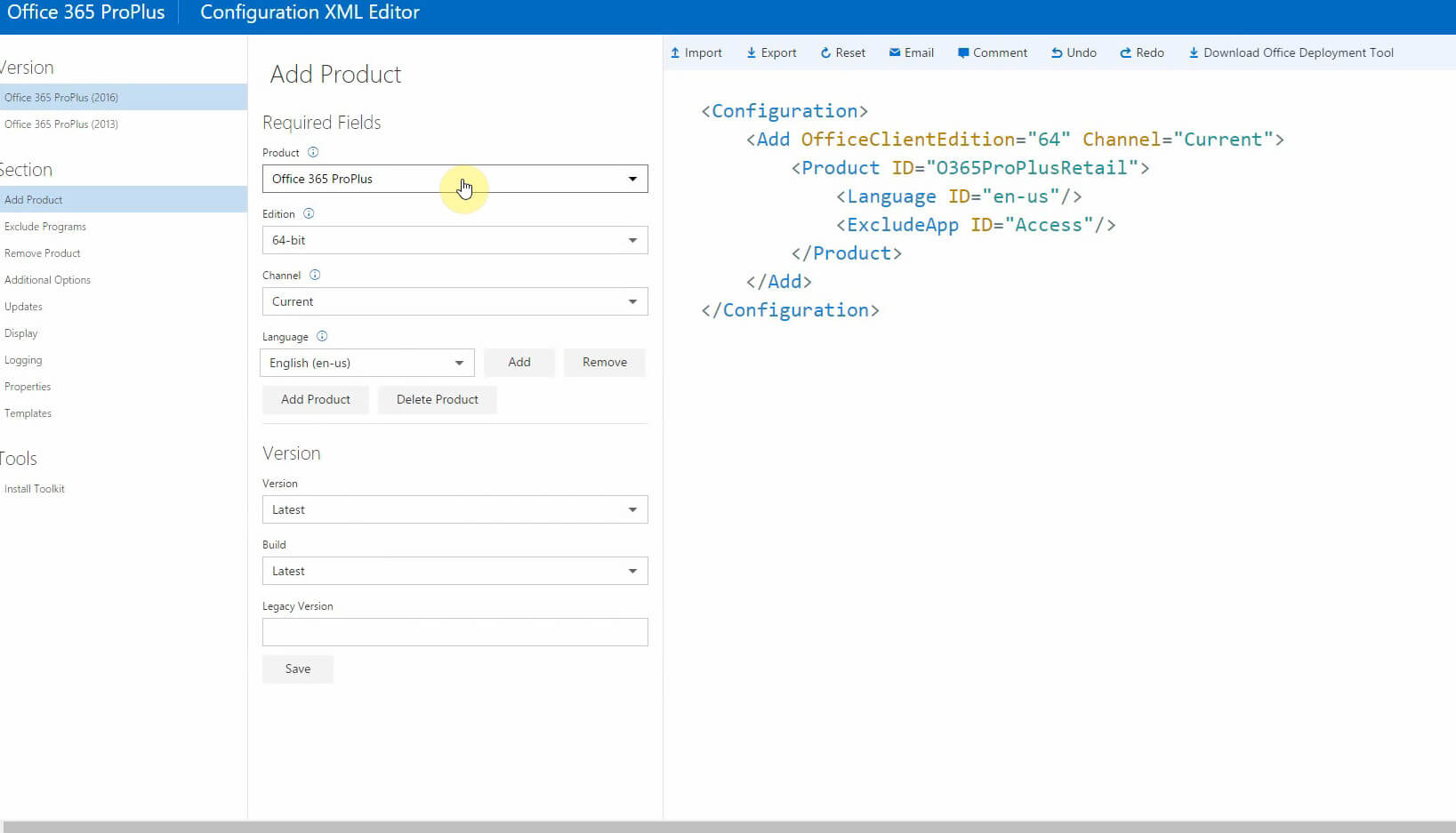Open the Additional Options section
Image resolution: width=1456 pixels, height=833 pixels.
click(124, 279)
